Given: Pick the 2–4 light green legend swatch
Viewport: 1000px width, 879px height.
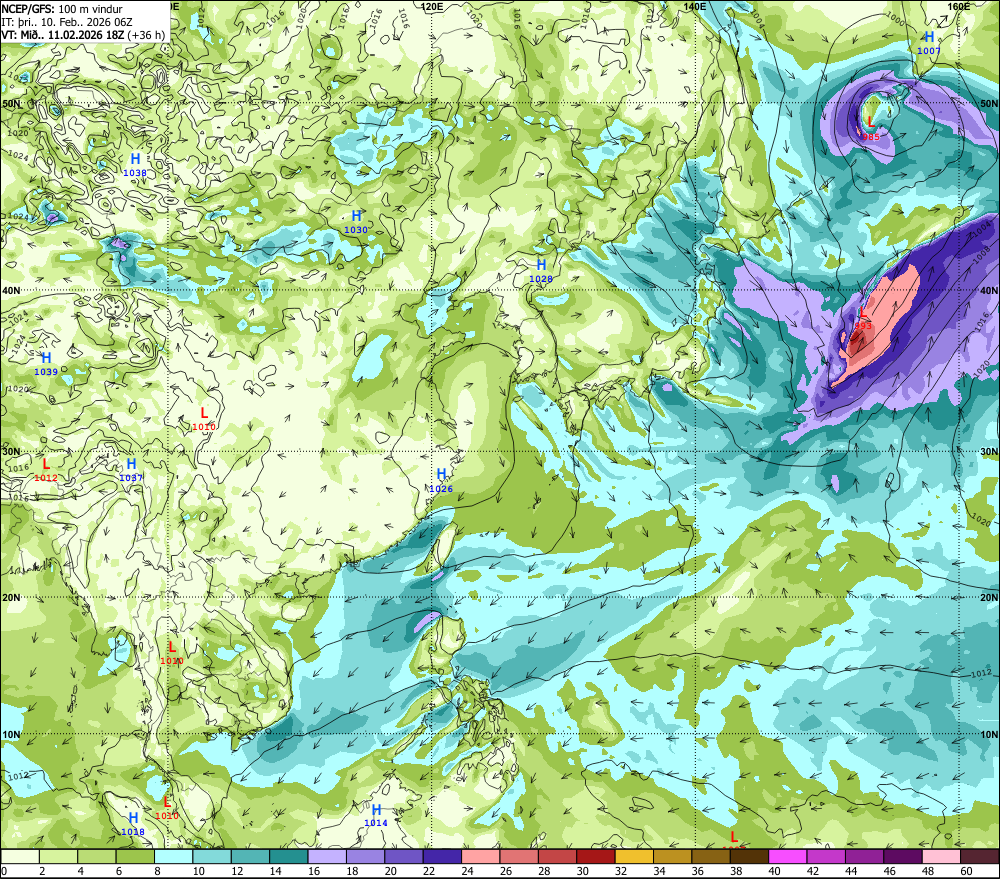Looking at the screenshot, I should coord(59,856).
